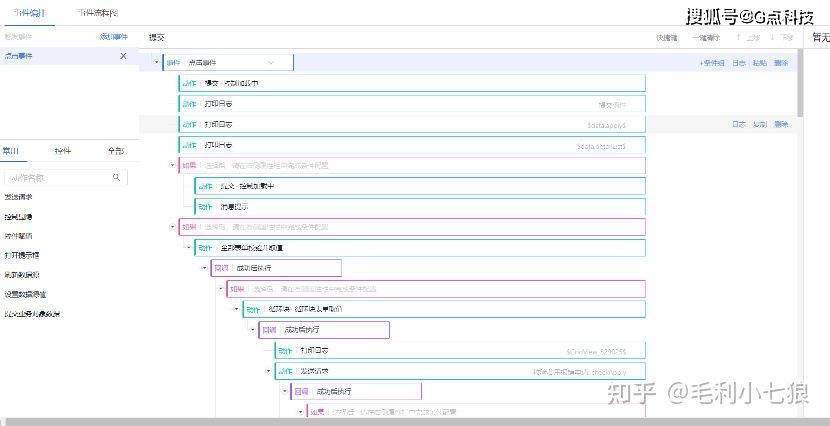Click the 提交 title above the tree
Image resolution: width=830 pixels, height=426 pixels.
pos(157,38)
